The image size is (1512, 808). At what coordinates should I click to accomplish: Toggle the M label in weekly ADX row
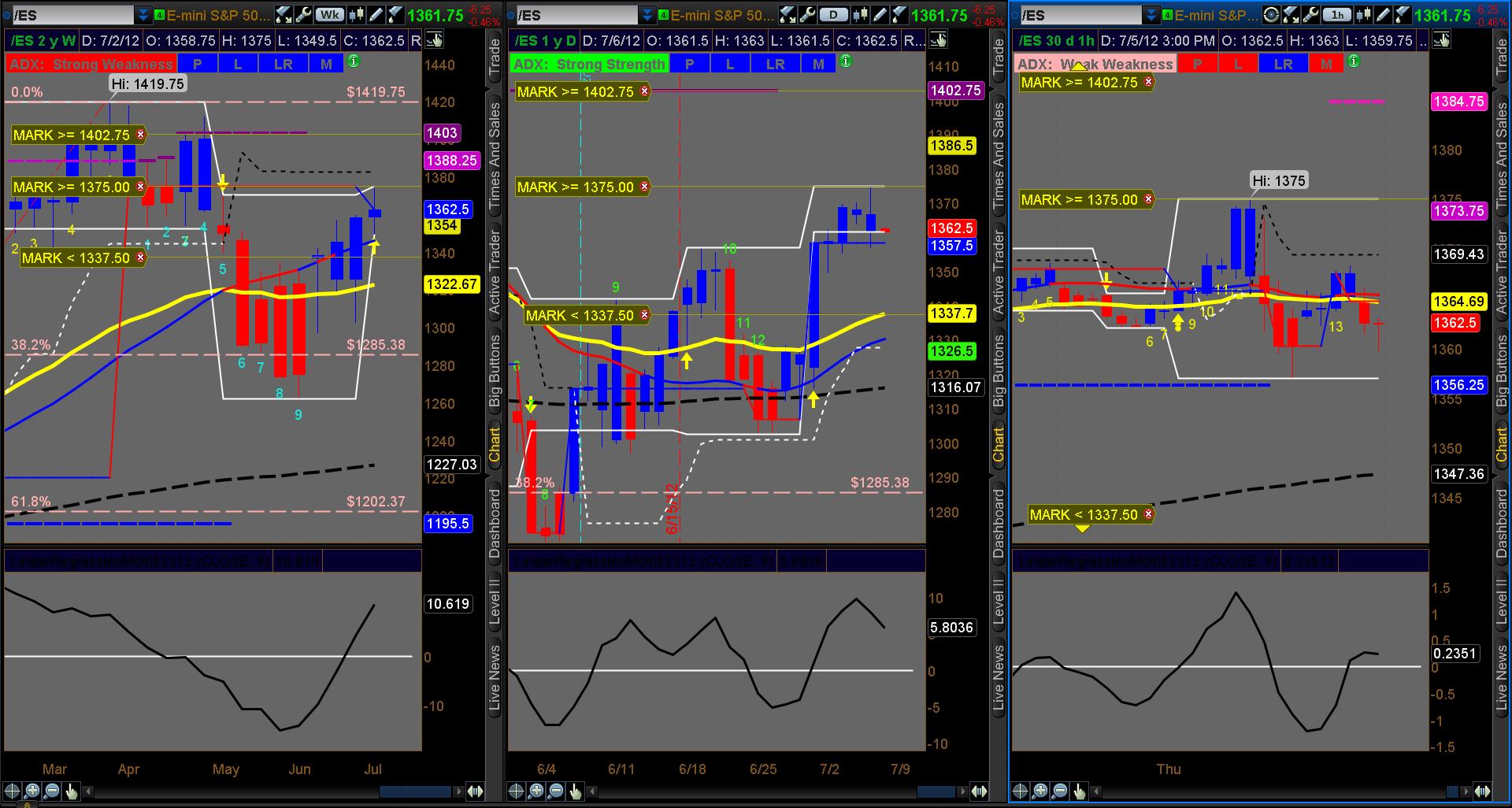point(326,64)
